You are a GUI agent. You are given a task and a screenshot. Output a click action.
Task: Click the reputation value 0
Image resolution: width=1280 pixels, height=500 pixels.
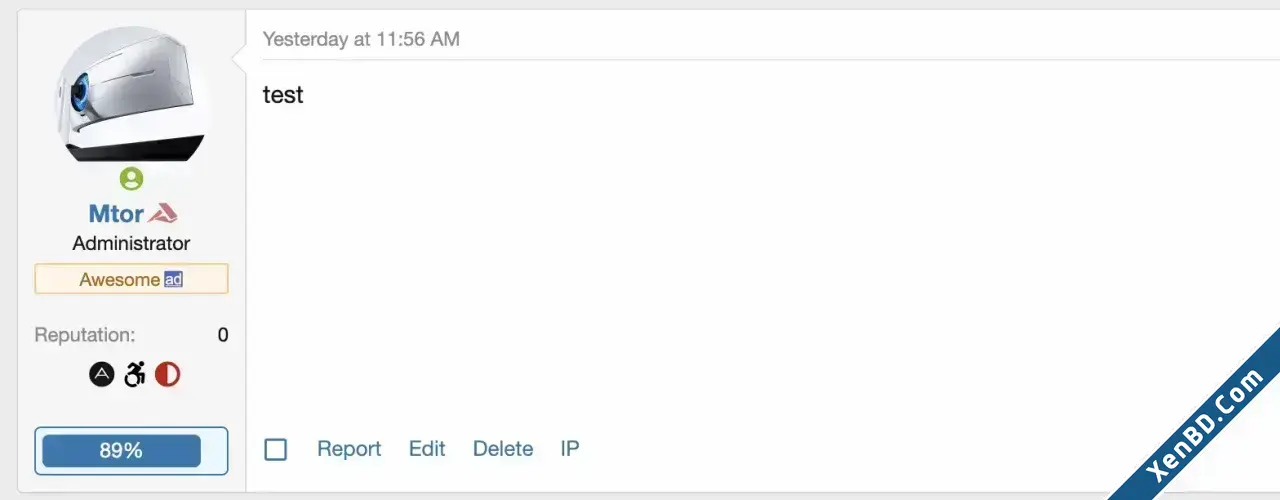click(223, 335)
